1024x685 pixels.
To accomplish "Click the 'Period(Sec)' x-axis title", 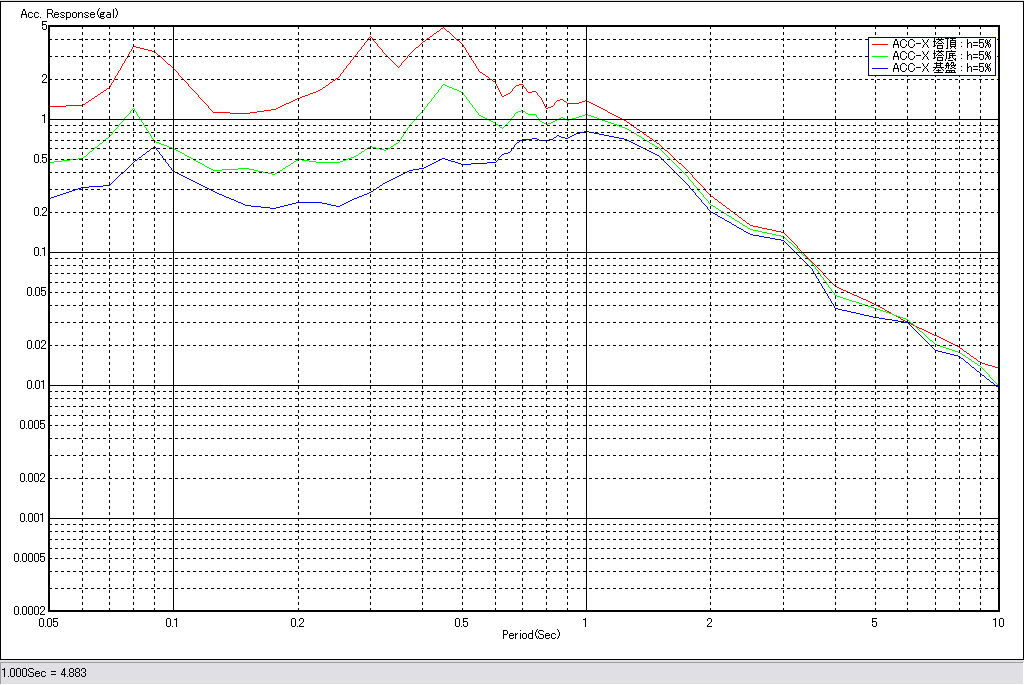I will (530, 634).
